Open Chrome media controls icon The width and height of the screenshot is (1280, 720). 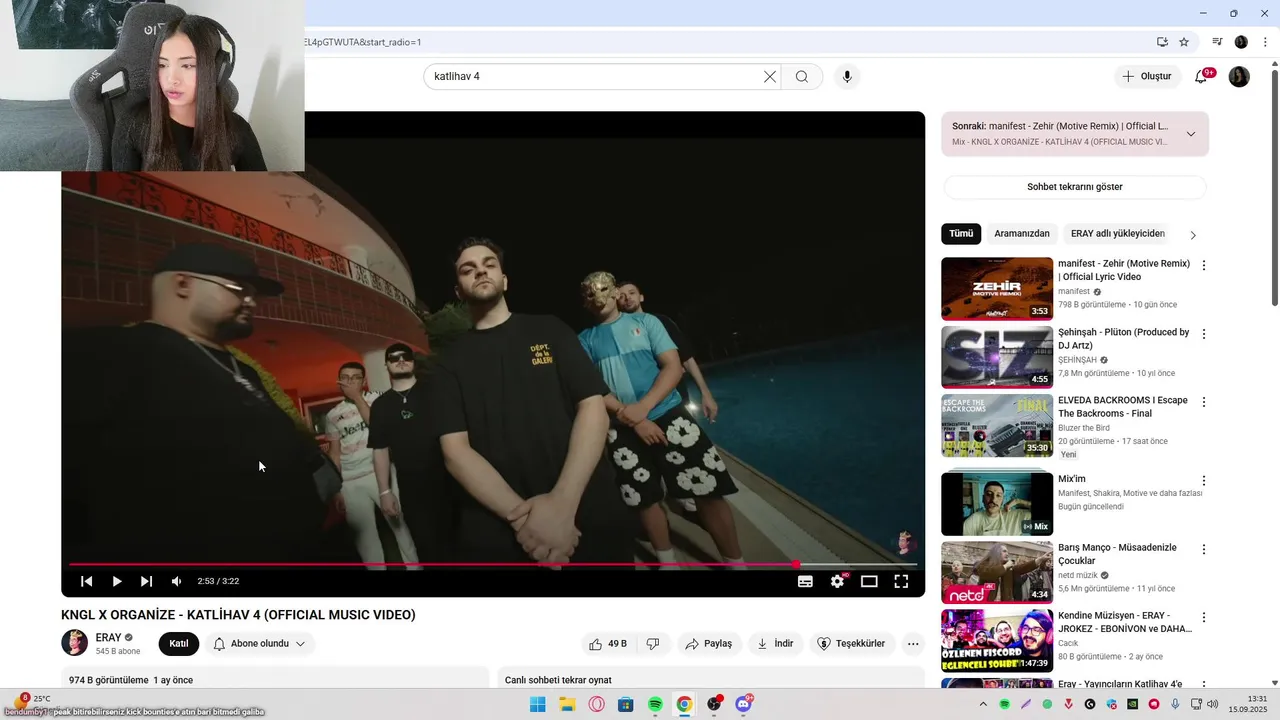tap(1217, 42)
